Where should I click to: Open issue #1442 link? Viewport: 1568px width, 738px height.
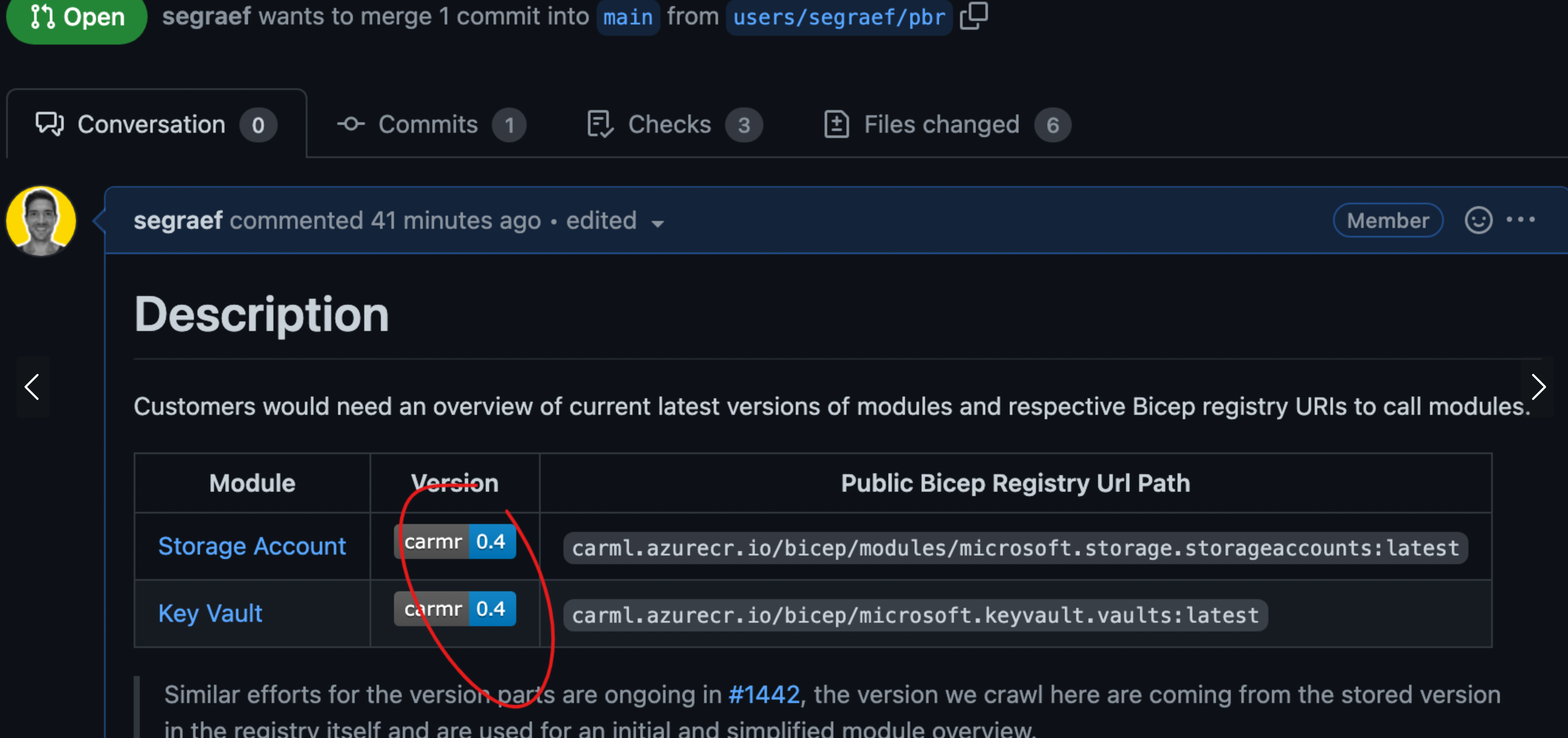point(764,694)
